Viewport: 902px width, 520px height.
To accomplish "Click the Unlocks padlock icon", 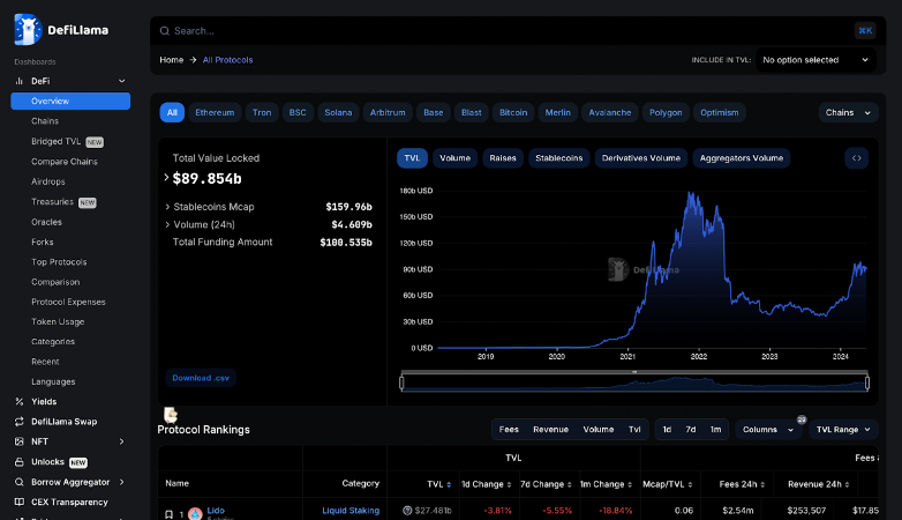I will [x=19, y=462].
